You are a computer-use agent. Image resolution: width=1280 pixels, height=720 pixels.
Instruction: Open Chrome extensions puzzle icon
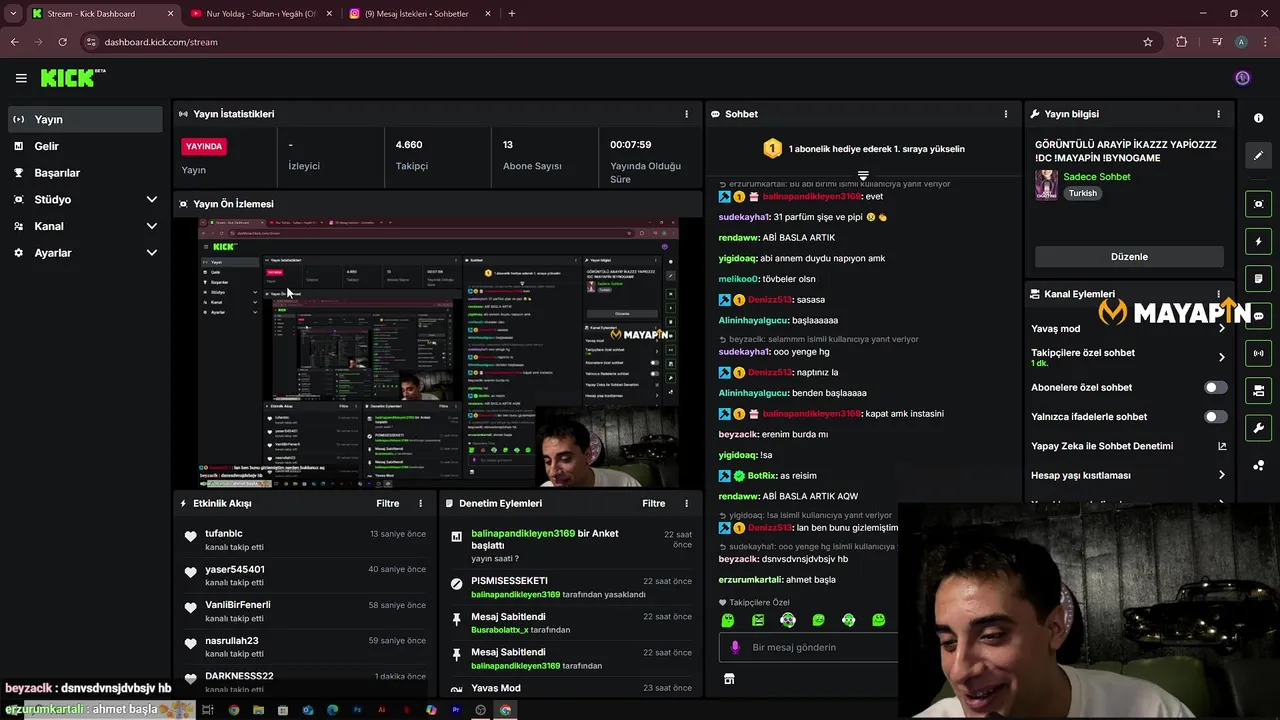[1182, 42]
